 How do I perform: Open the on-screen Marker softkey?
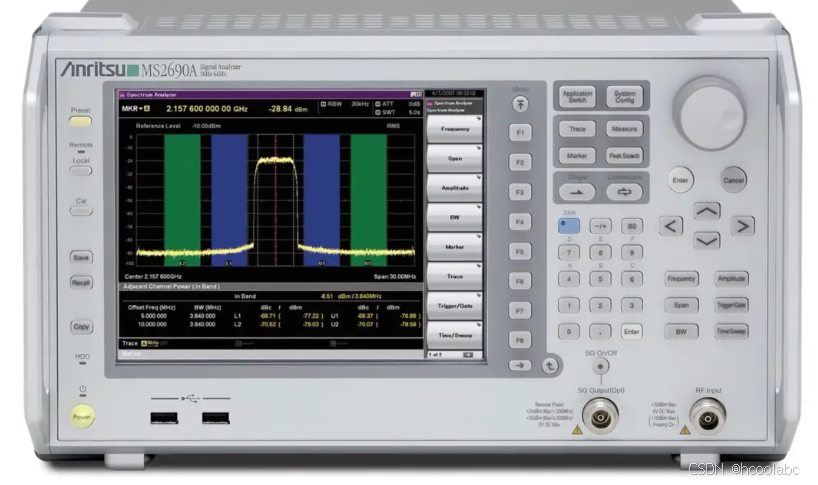tap(454, 247)
